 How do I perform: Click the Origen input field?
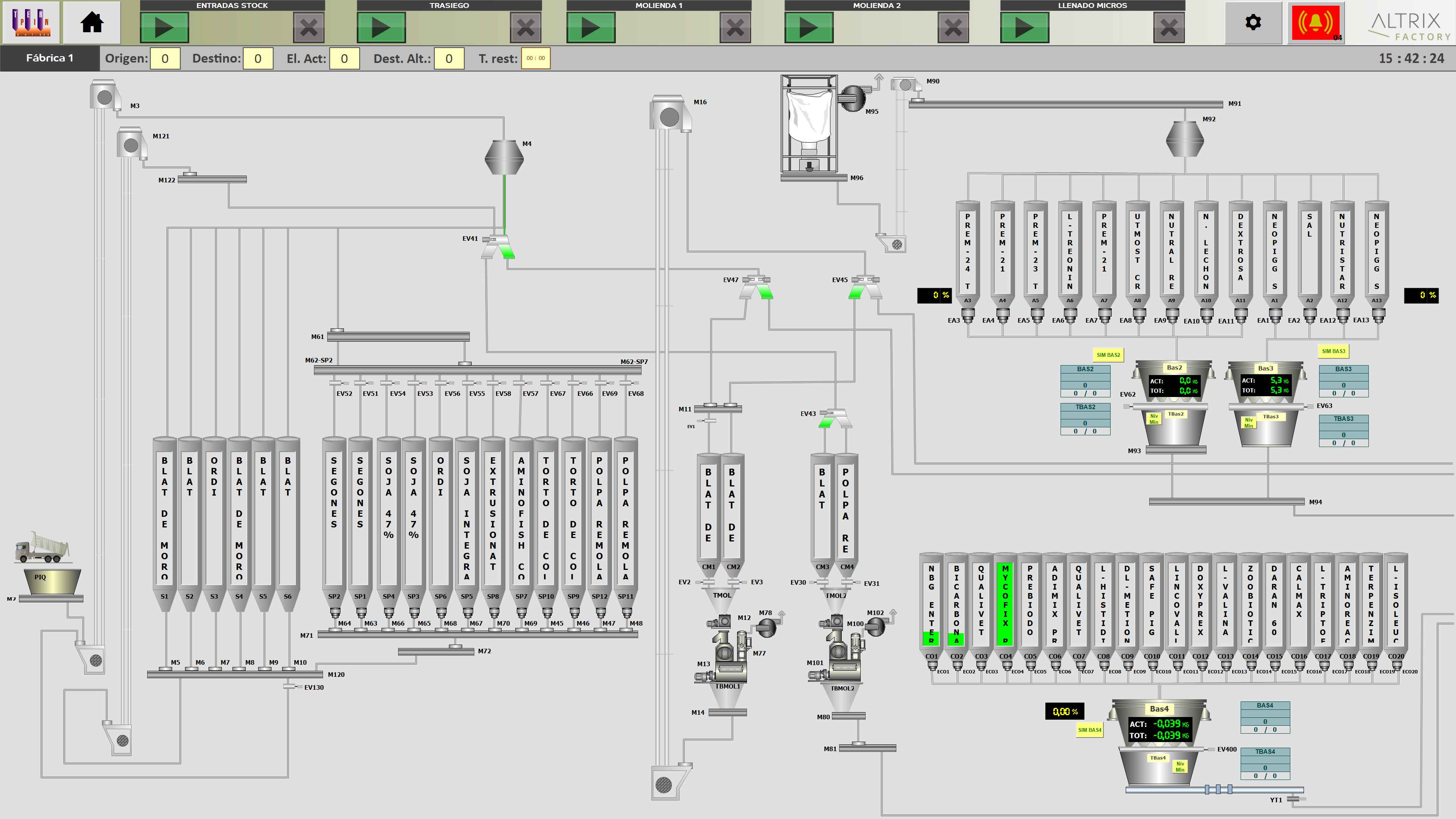tap(165, 59)
